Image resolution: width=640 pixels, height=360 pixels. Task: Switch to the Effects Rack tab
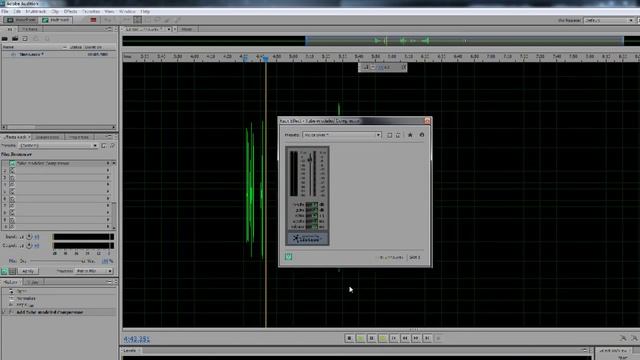tap(16, 137)
